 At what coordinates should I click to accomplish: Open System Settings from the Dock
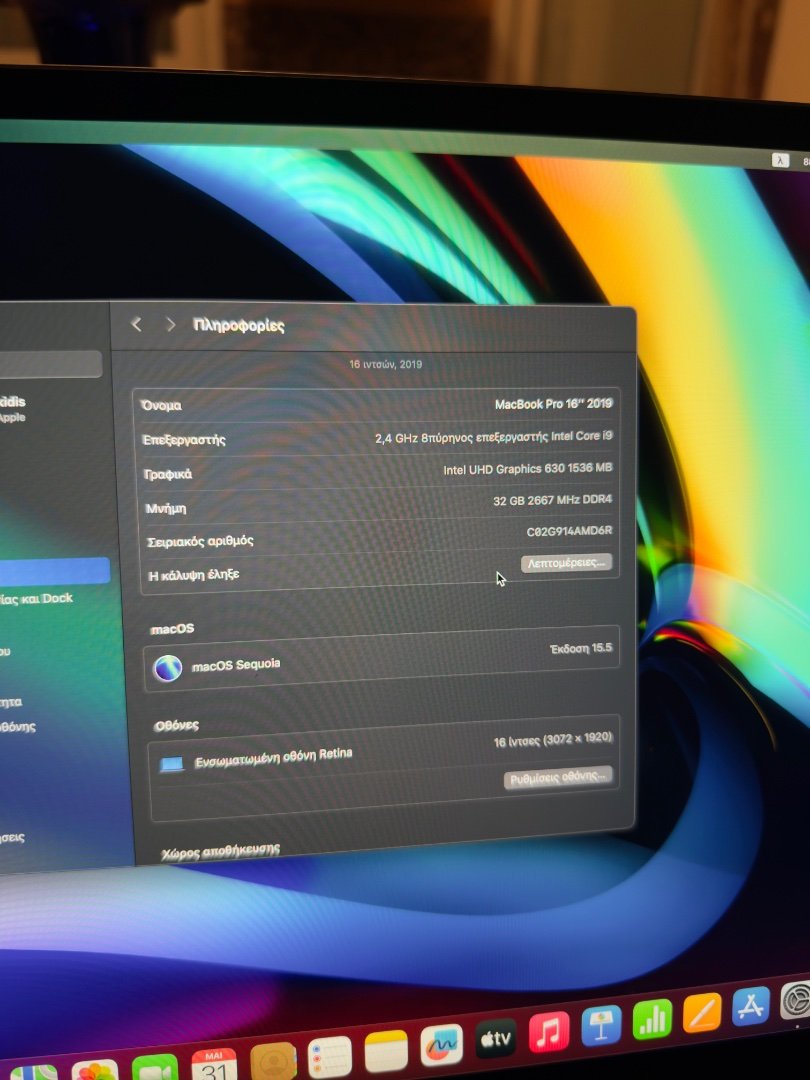796,1000
